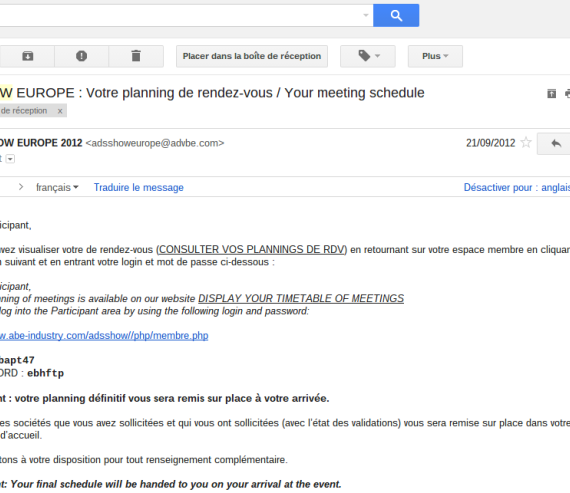Report spam using the exclamation icon

(x=81, y=56)
